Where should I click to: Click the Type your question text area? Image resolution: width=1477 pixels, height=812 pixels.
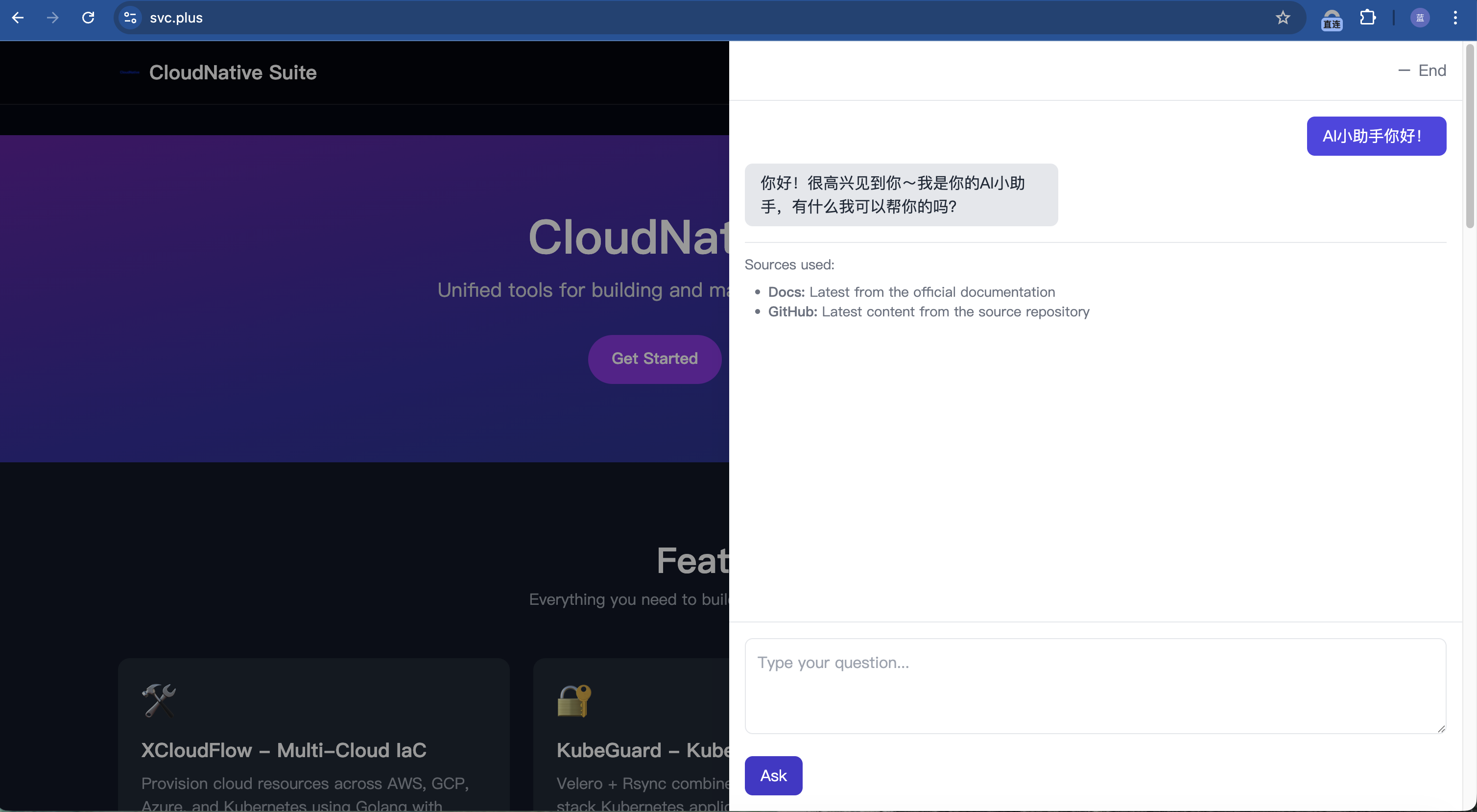[1095, 686]
